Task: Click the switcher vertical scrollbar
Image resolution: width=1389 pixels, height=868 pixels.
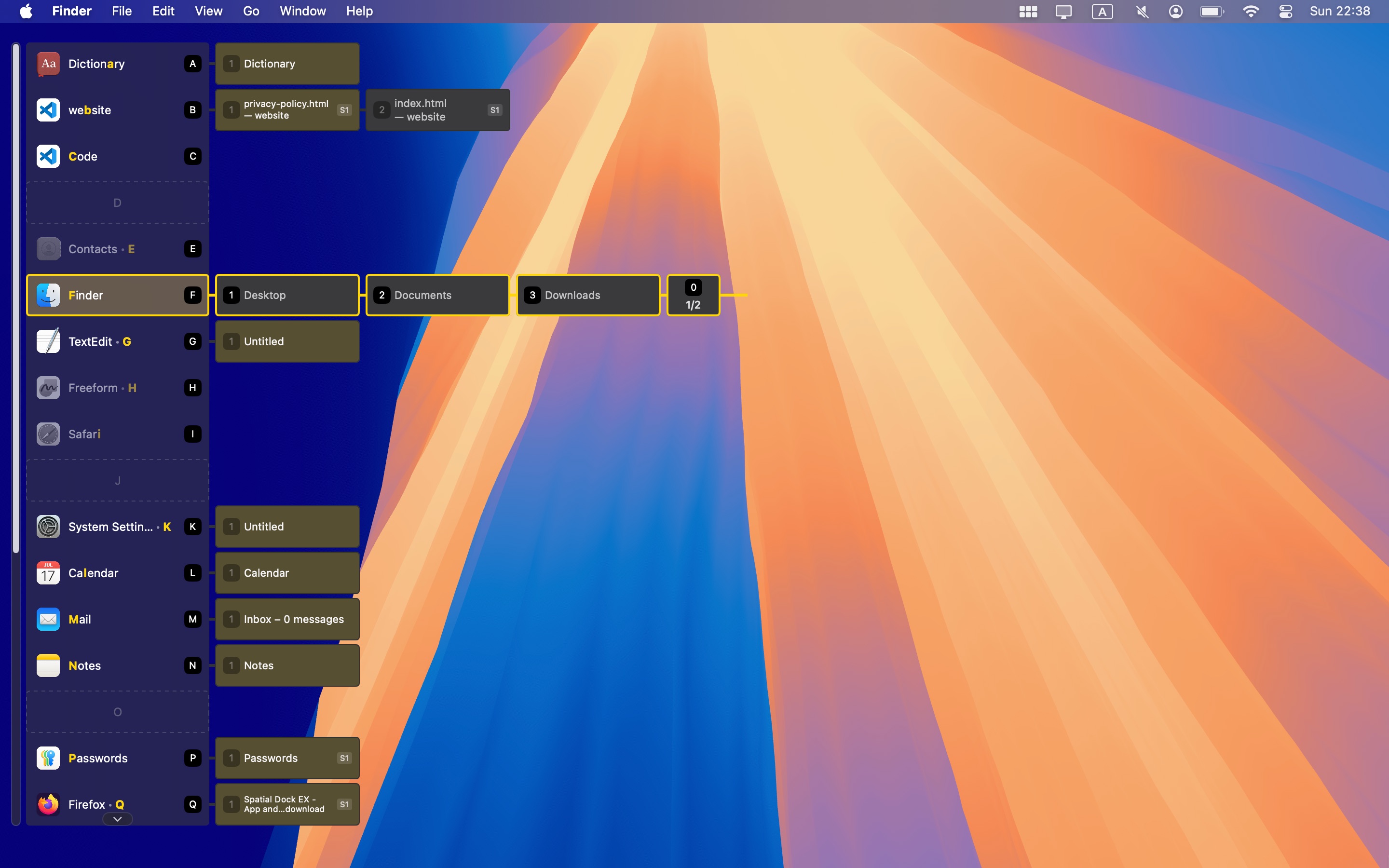Action: (x=16, y=298)
